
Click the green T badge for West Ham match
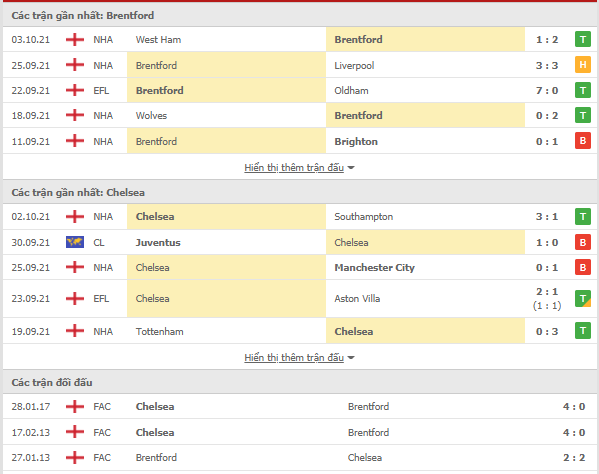583,39
